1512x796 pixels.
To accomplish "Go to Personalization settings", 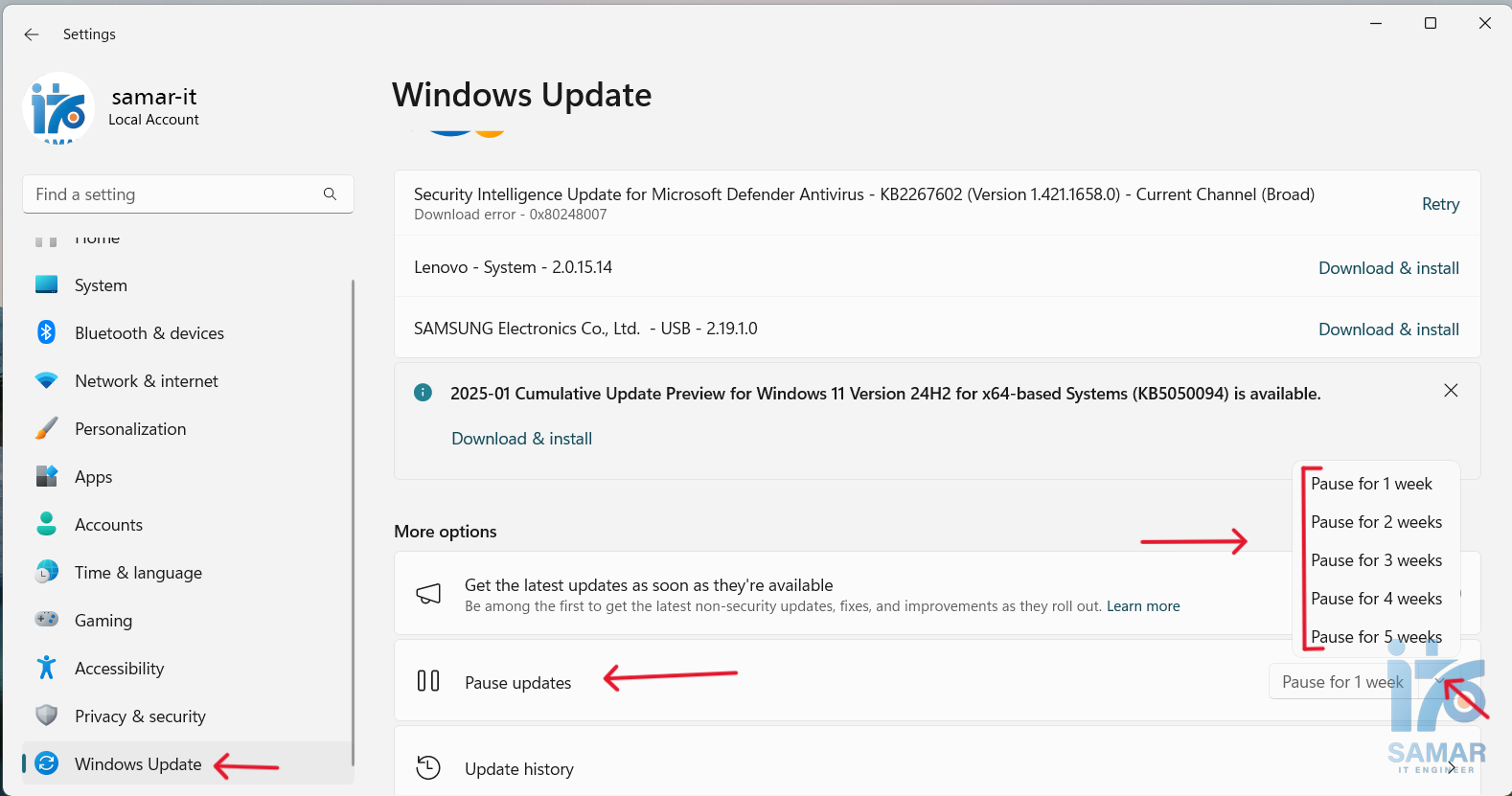I will [x=130, y=429].
